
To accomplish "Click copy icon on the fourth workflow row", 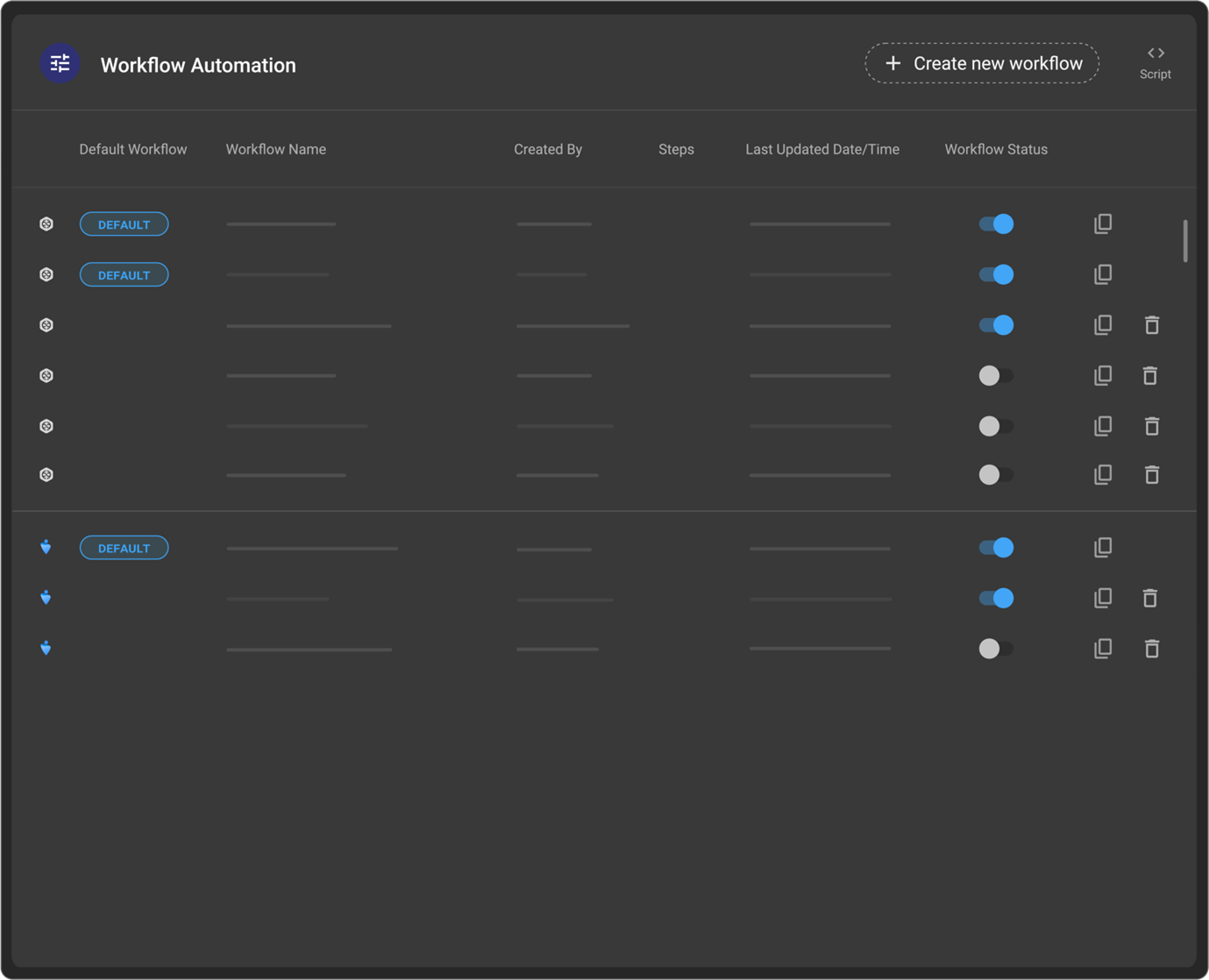I will (x=1103, y=376).
